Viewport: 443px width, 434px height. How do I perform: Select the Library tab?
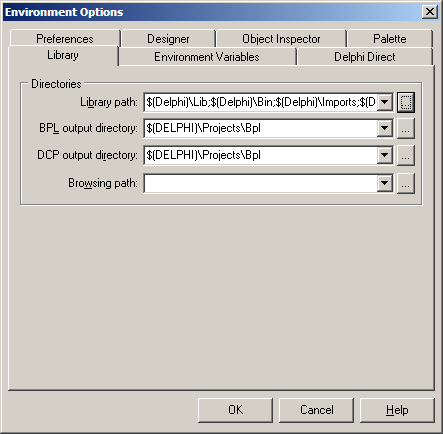pyautogui.click(x=63, y=55)
